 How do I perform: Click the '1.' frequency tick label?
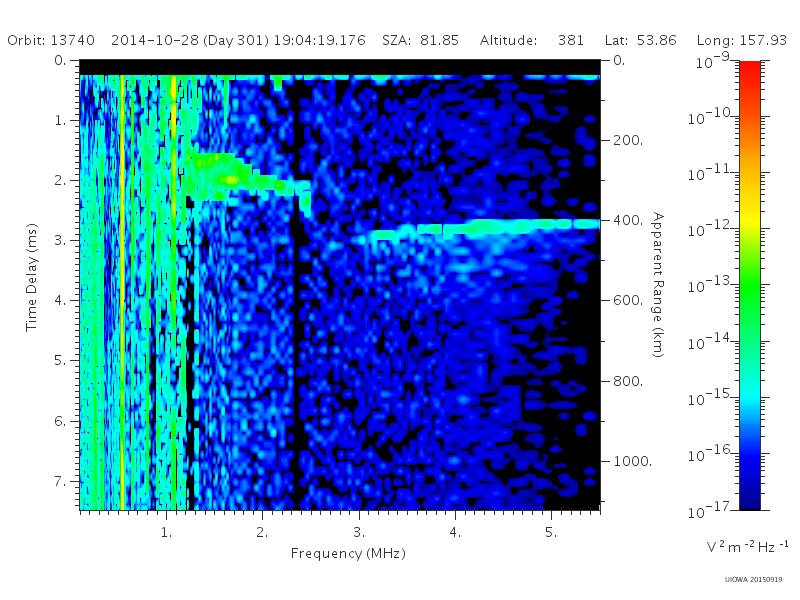[166, 532]
